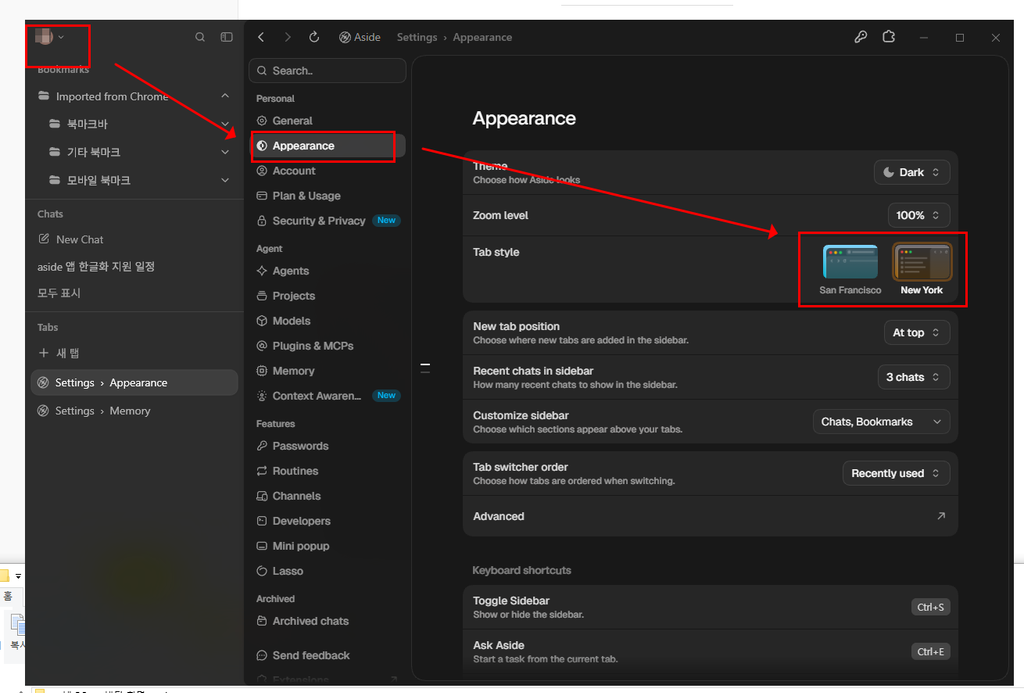Toggle the sidebar panel layout icon
This screenshot has width=1024, height=693.
point(227,37)
